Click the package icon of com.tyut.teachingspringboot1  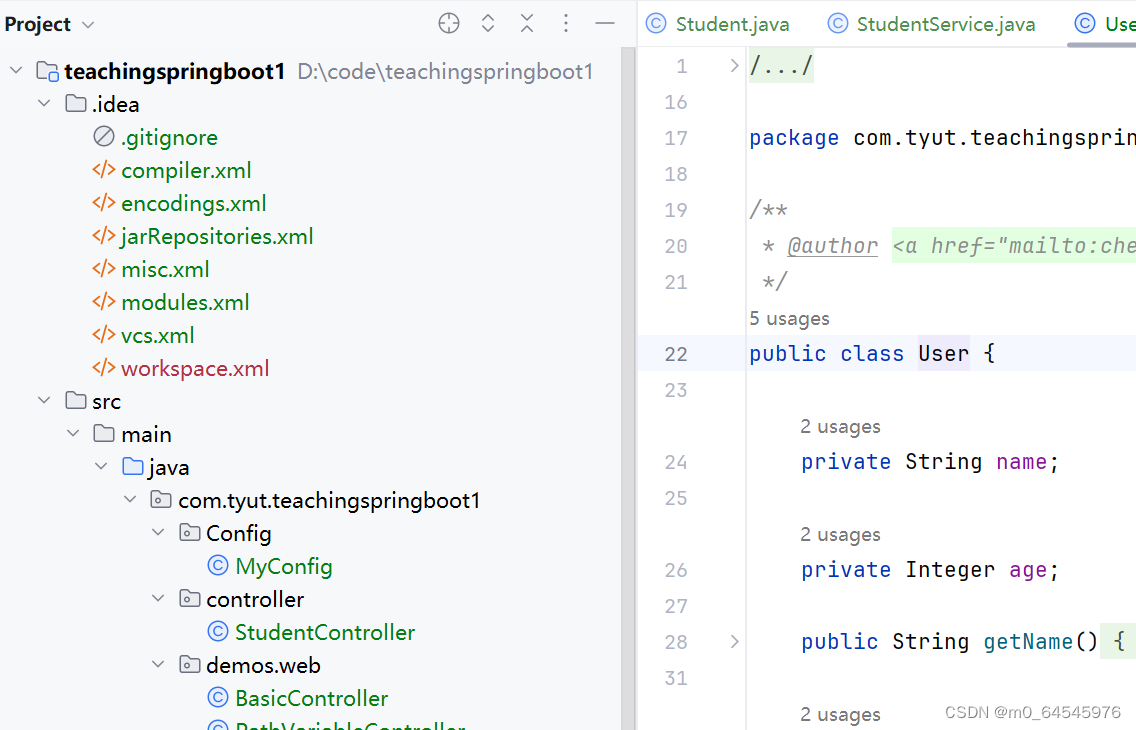coord(160,498)
